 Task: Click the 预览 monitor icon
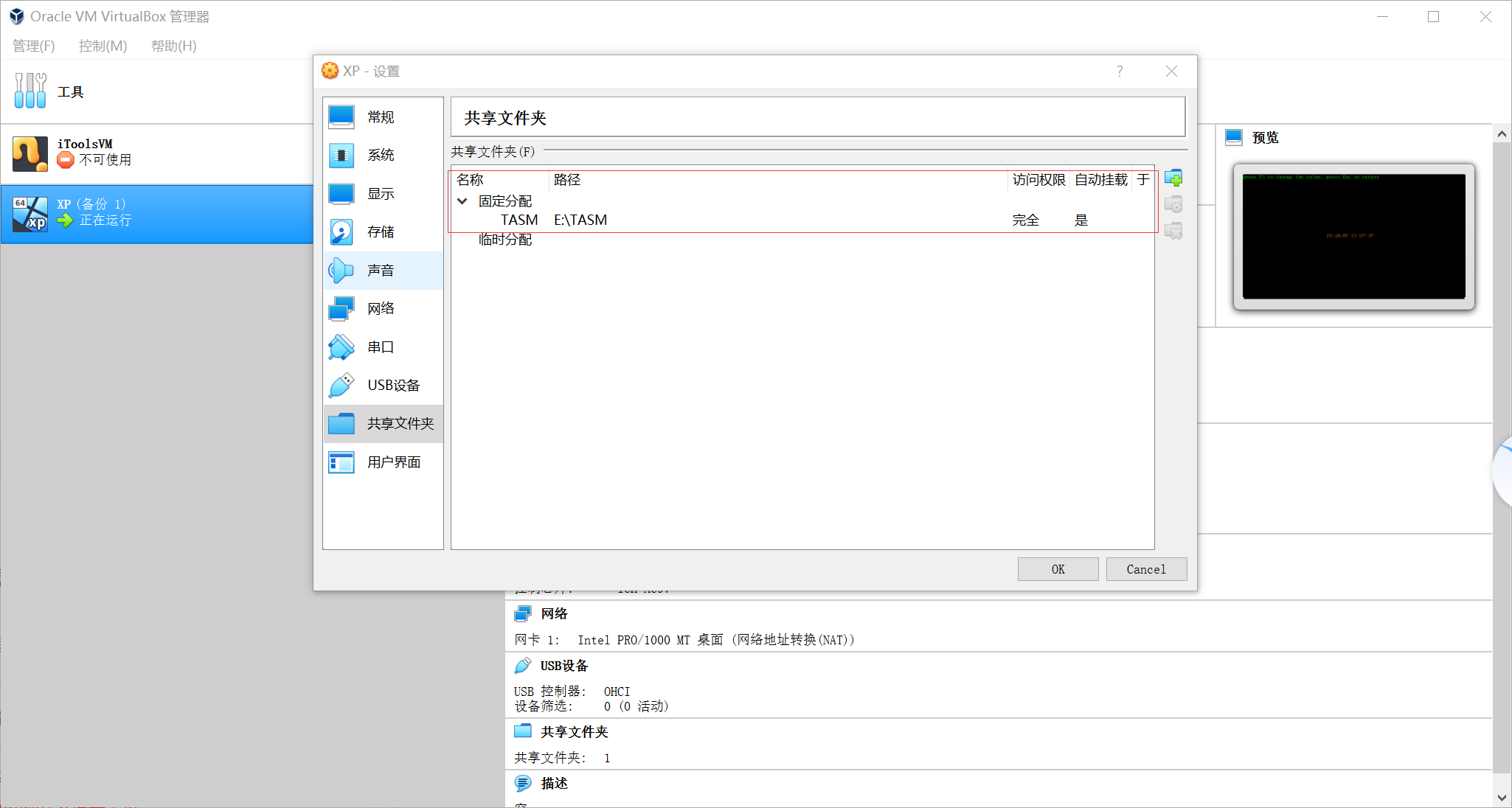(1234, 137)
